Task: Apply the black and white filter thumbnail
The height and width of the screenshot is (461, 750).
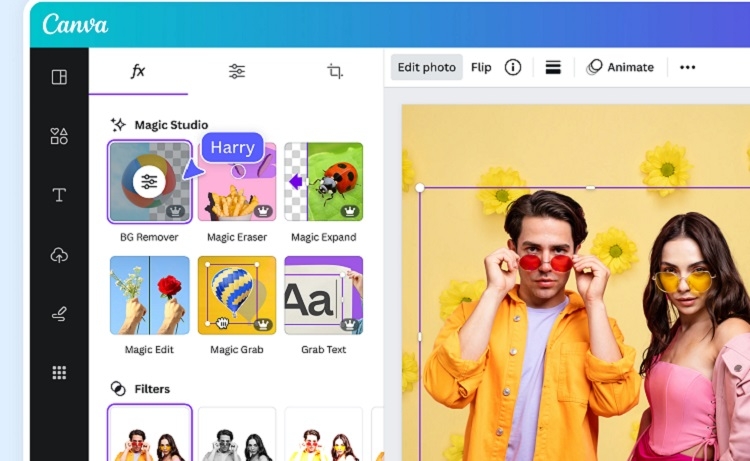Action: pyautogui.click(x=237, y=434)
